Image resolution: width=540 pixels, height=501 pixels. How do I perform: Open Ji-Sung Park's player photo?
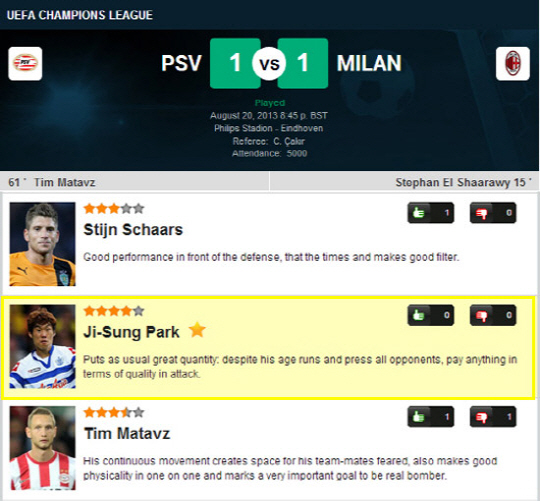coord(42,346)
